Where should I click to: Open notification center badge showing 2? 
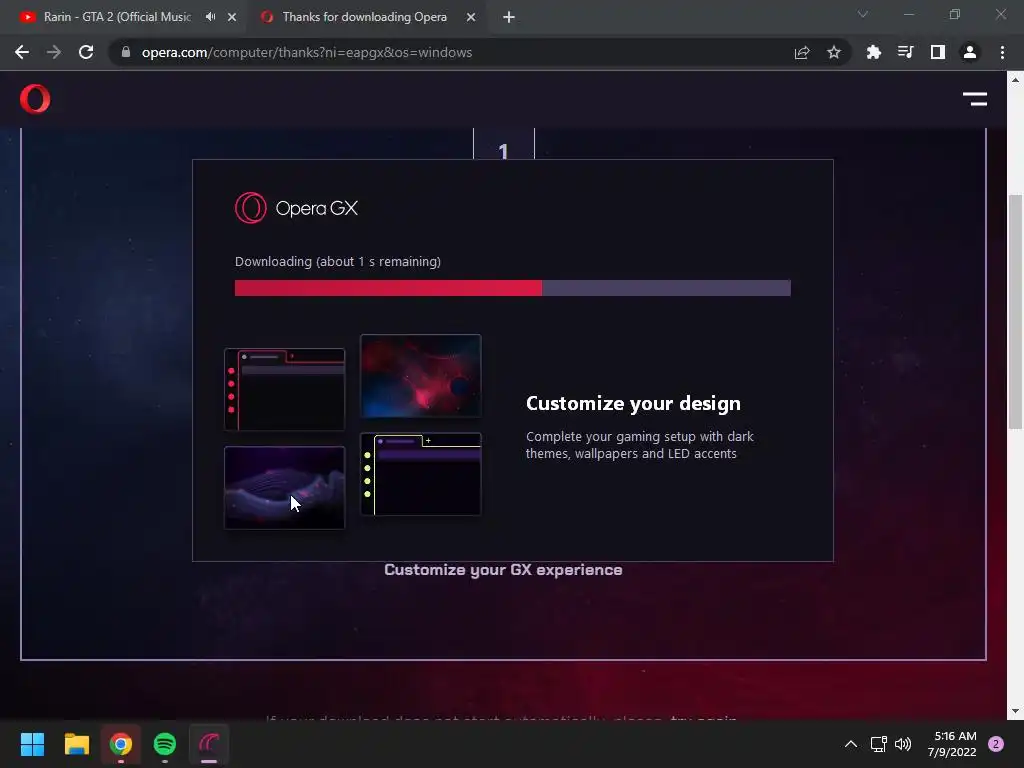pos(996,744)
